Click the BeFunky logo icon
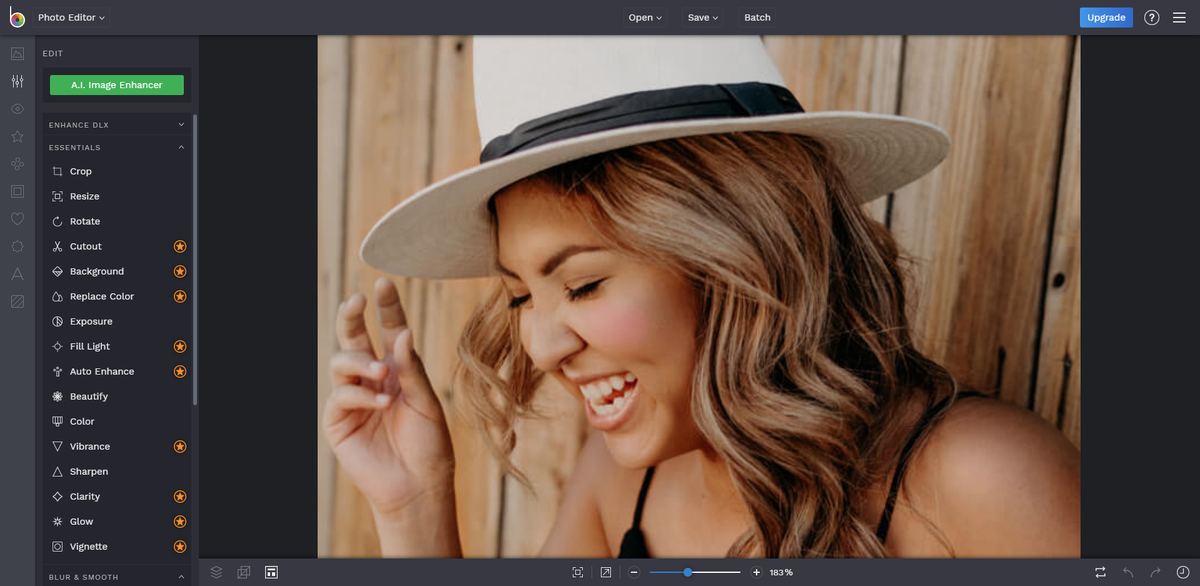Viewport: 1200px width, 586px height. [x=17, y=17]
